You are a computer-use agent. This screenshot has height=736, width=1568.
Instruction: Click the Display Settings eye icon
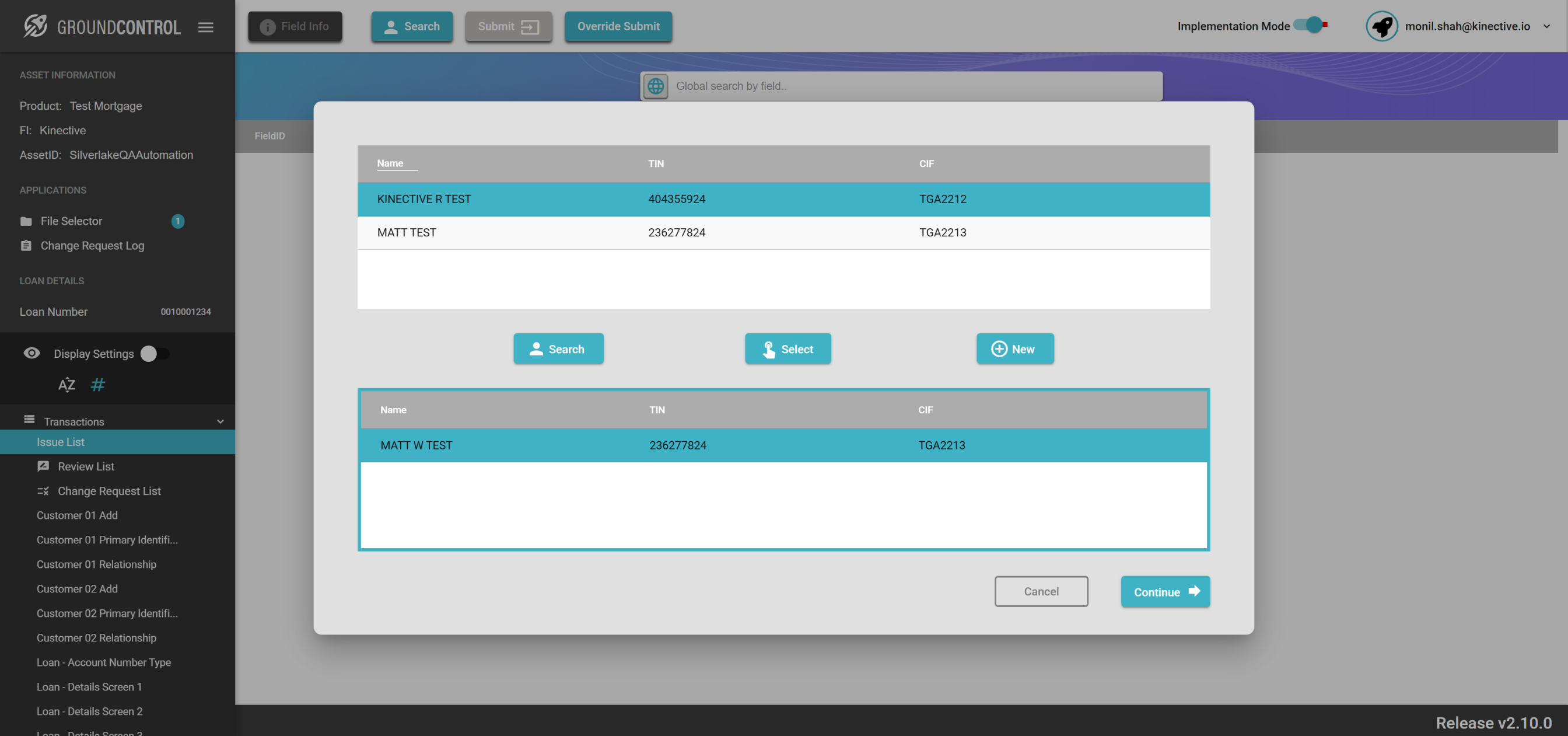point(32,353)
